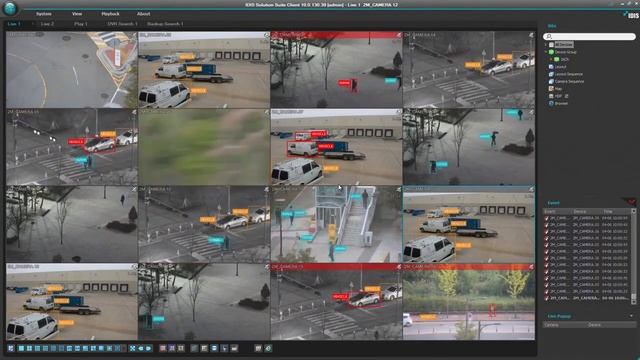The width and height of the screenshot is (640, 360).
Task: Click the pink-tinted toolbar icon
Action: point(163,348)
